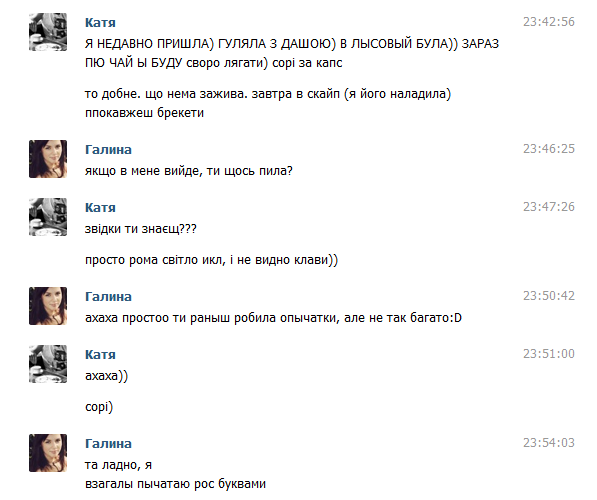The height and width of the screenshot is (500, 597).
Task: Select message 'просто рома світло икл'
Action: tap(211, 260)
